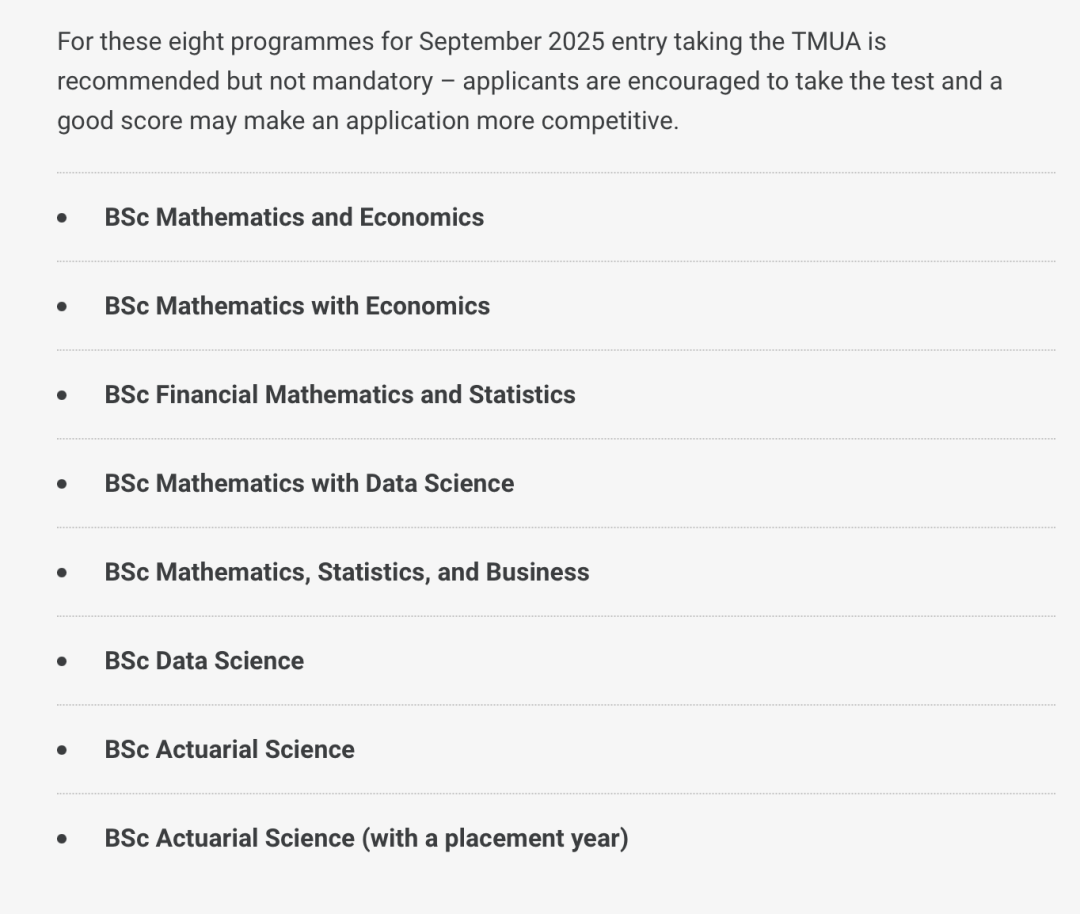Open BSc Mathematics with Economics entry
The height and width of the screenshot is (914, 1080).
click(297, 306)
